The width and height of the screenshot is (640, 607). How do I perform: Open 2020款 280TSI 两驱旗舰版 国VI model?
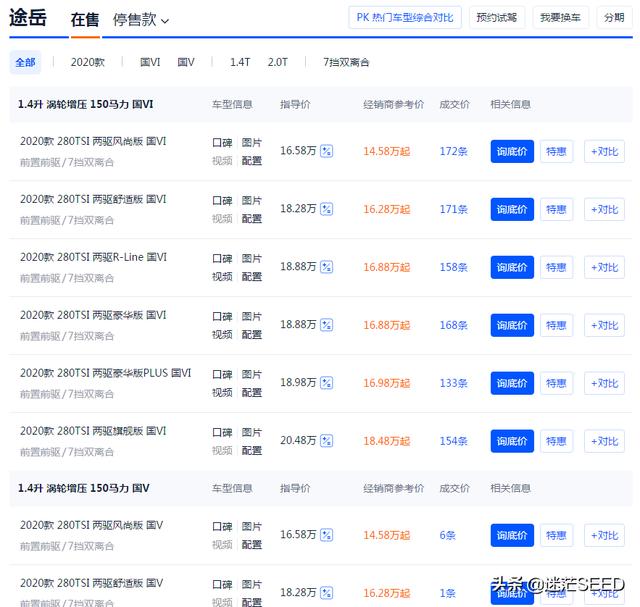pos(93,431)
